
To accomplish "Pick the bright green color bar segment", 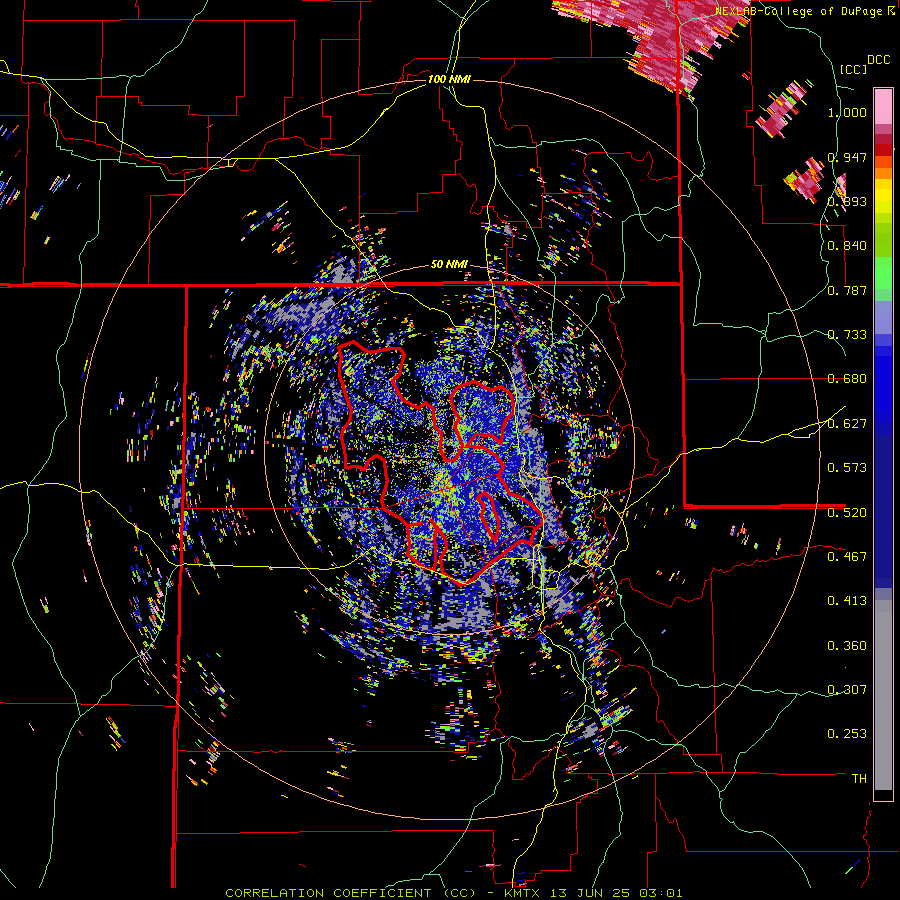I will point(883,273).
